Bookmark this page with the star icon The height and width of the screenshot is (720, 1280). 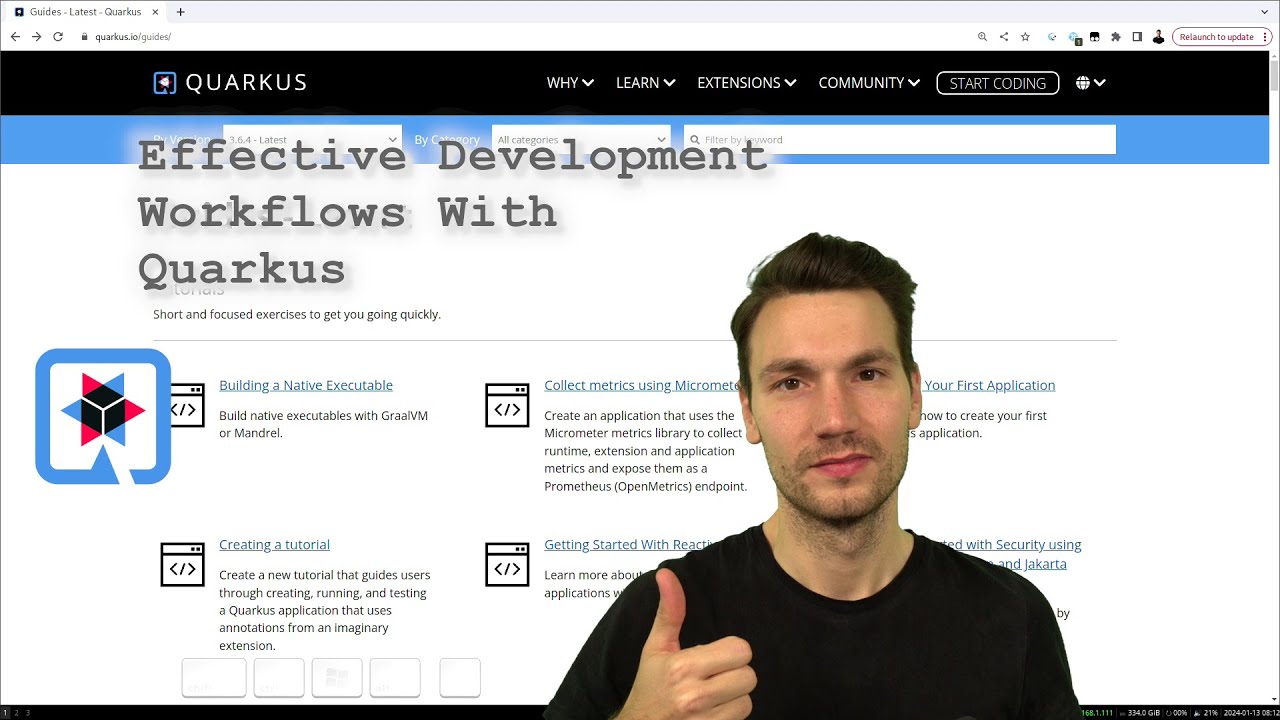point(1025,37)
